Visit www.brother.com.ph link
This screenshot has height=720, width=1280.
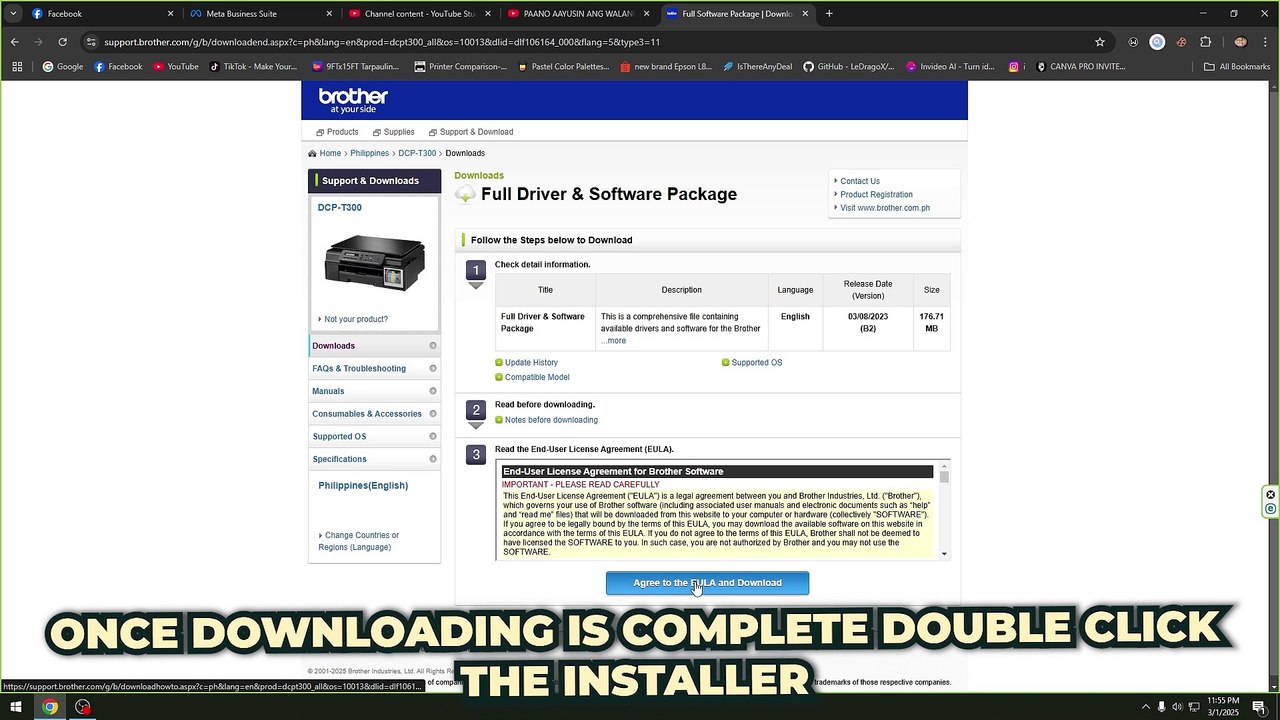pyautogui.click(x=885, y=208)
